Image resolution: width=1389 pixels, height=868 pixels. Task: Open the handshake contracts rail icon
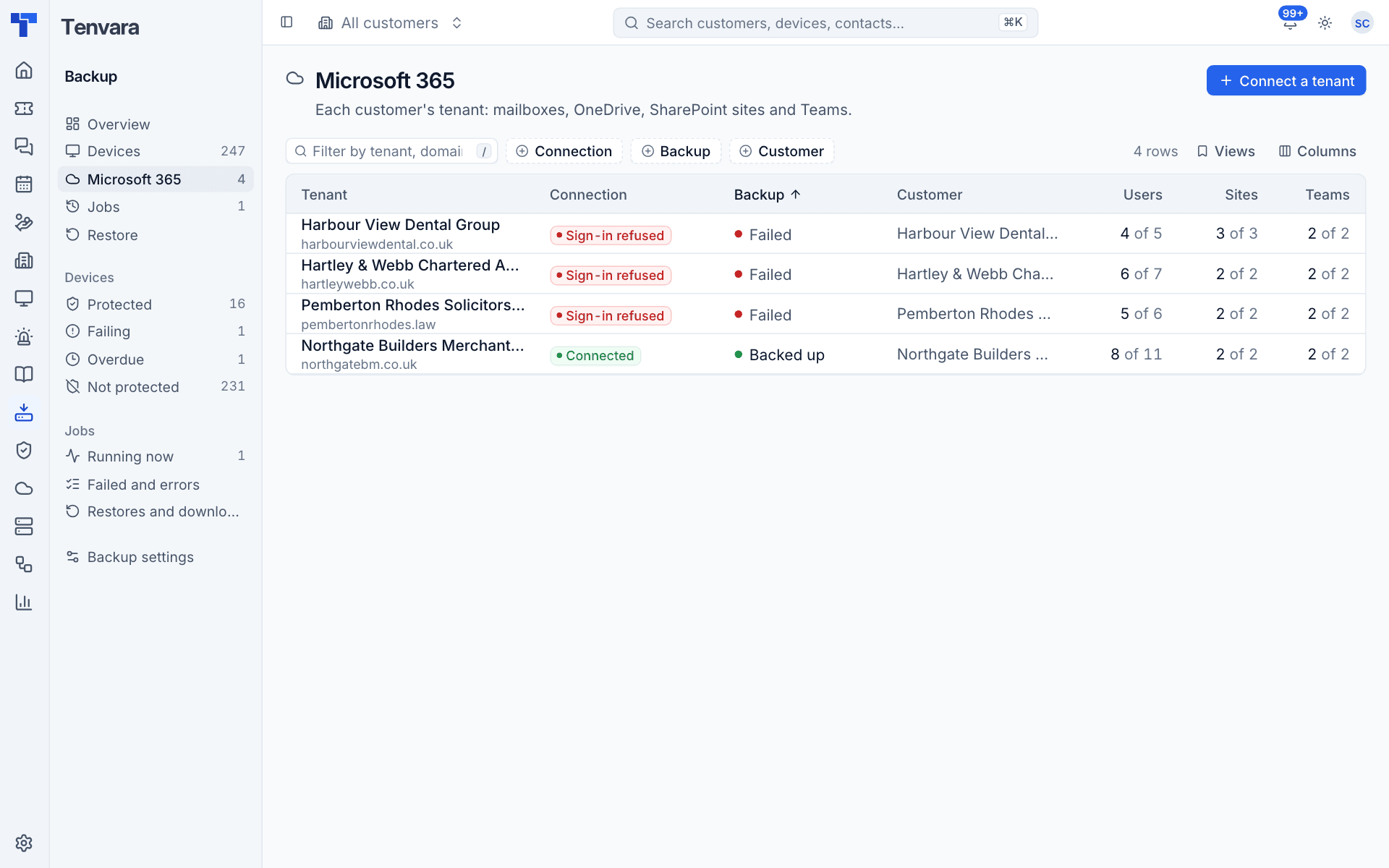(x=24, y=222)
